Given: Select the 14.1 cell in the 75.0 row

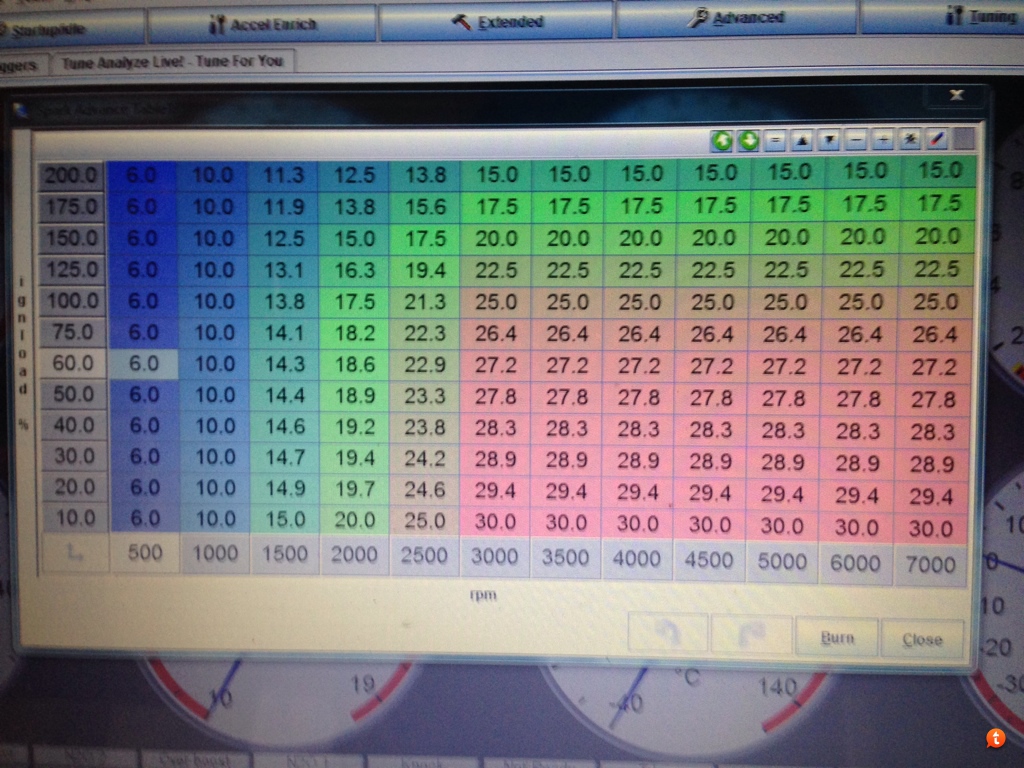Looking at the screenshot, I should (x=285, y=332).
